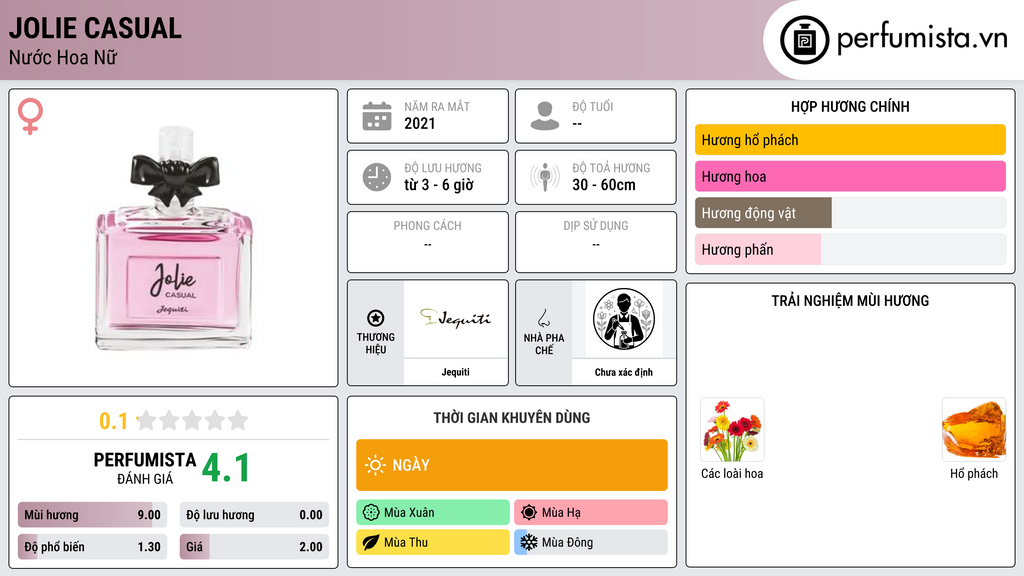
Task: Click the leaf icon for Mùa Thu
Action: pos(371,542)
